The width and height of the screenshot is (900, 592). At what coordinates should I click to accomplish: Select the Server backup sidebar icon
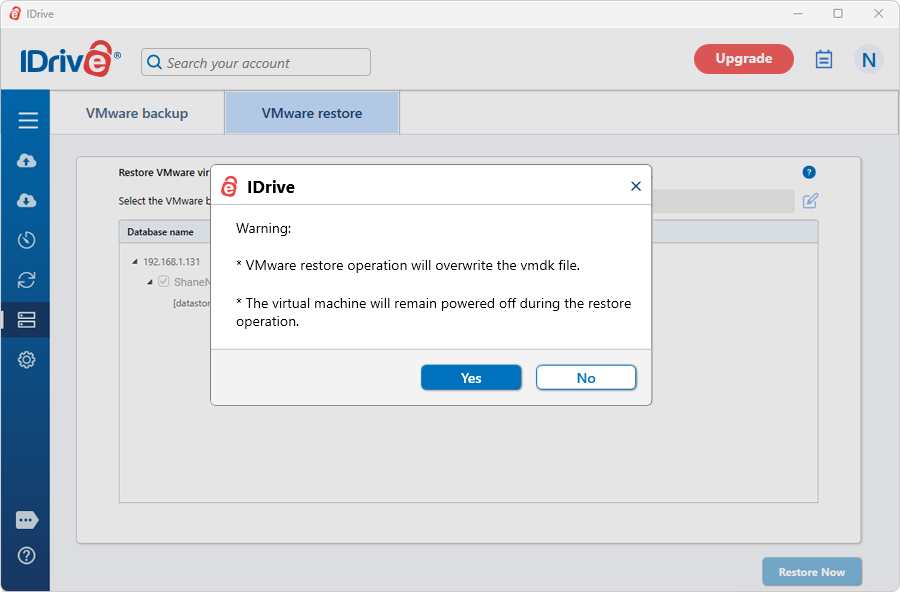tap(26, 320)
